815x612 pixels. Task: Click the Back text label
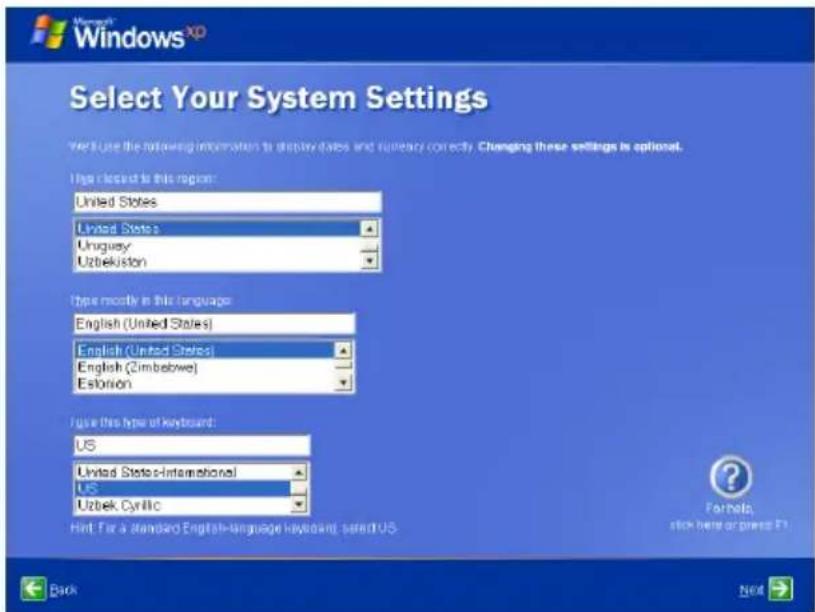click(x=63, y=590)
